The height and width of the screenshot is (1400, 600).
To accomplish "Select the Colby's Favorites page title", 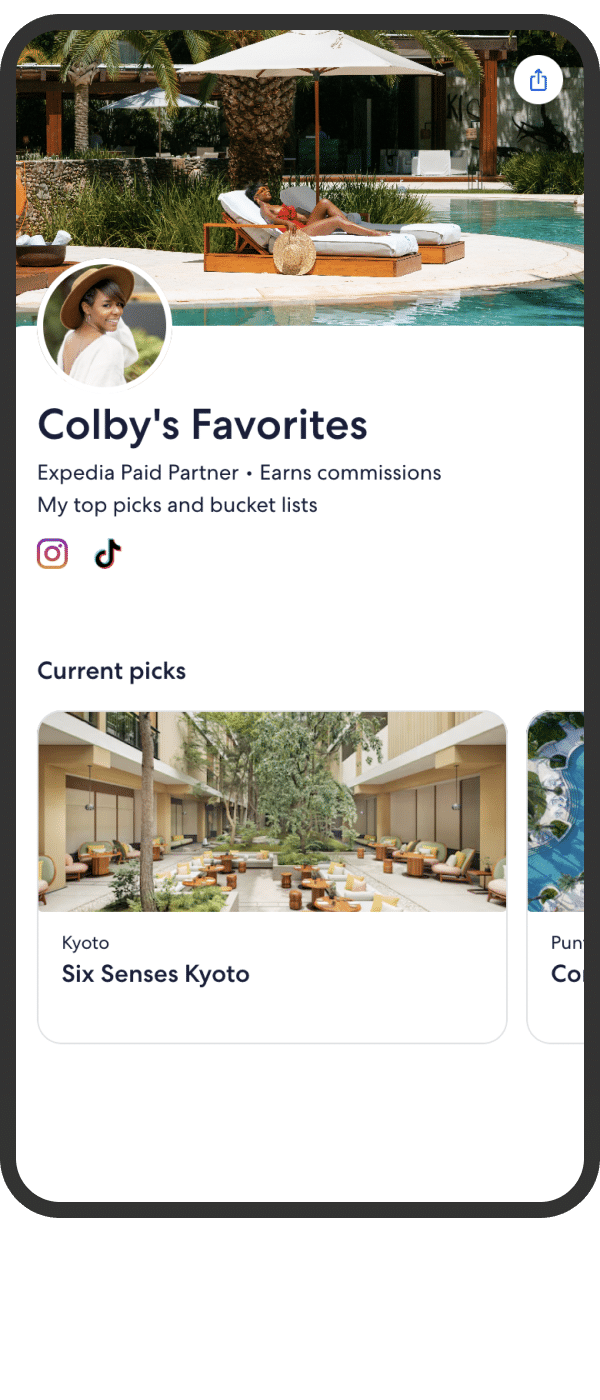I will click(x=202, y=425).
